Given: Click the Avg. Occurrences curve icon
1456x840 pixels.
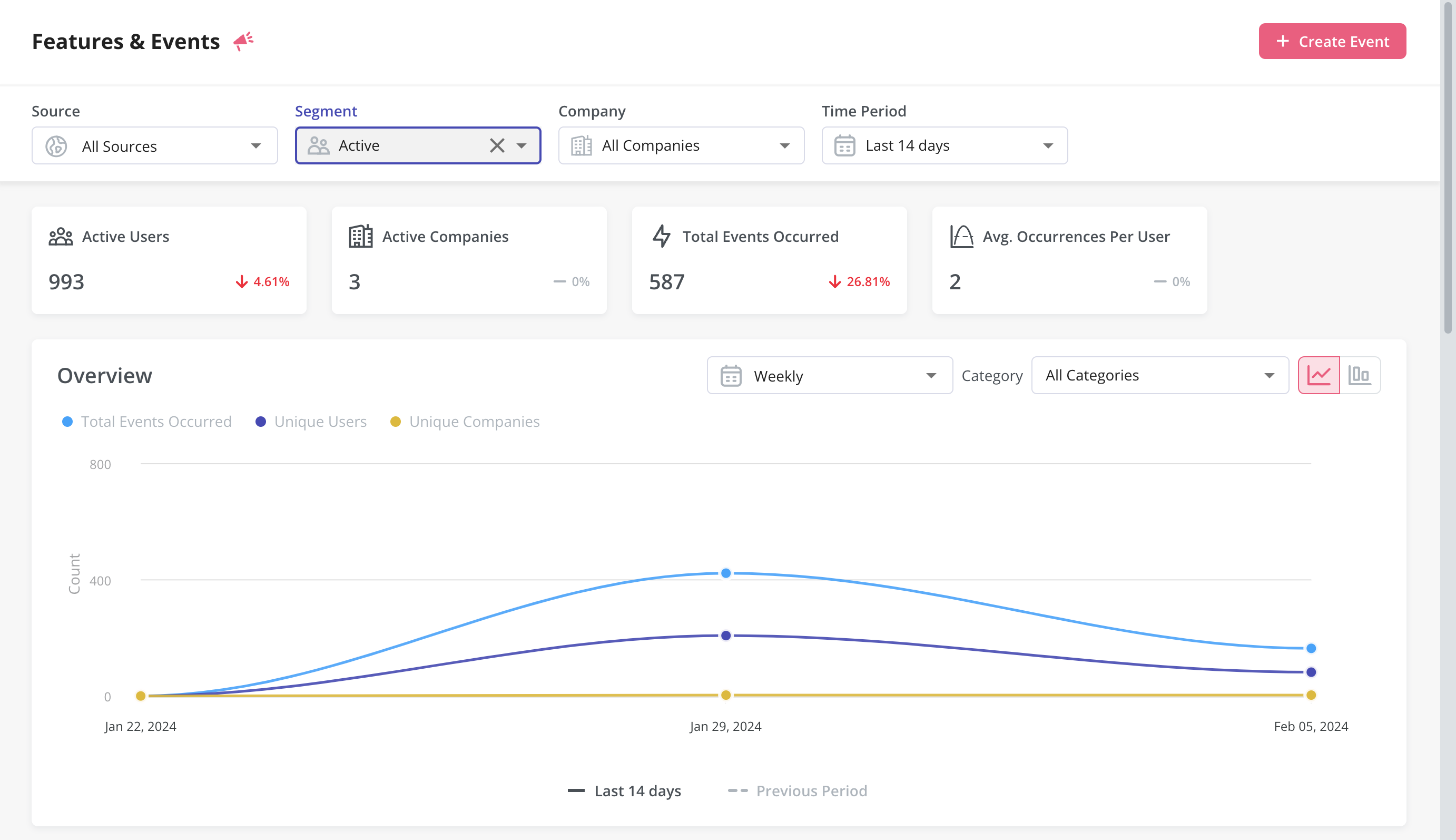Looking at the screenshot, I should (962, 237).
